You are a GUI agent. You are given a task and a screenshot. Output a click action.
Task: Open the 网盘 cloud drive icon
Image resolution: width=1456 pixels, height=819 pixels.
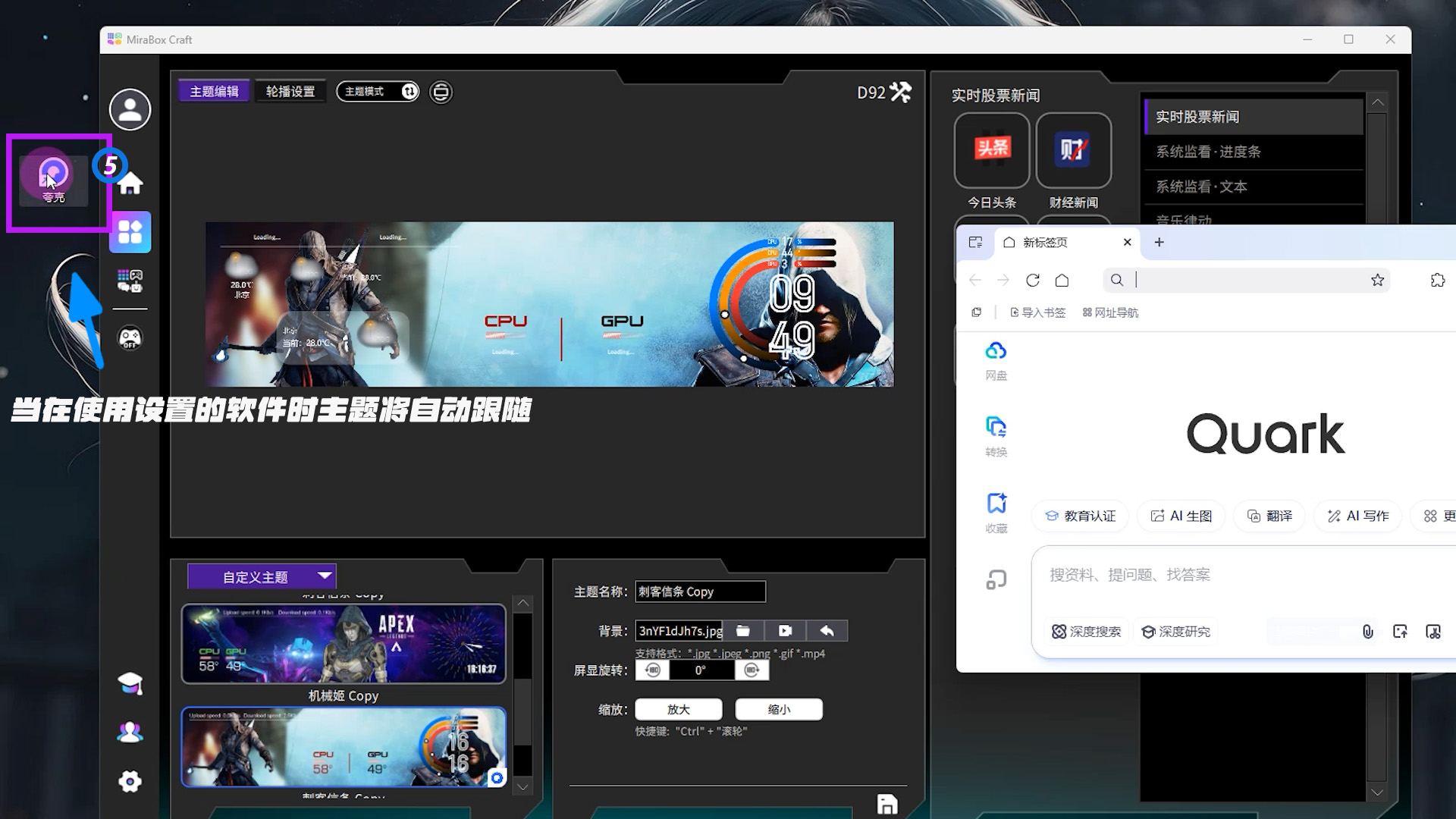point(996,360)
